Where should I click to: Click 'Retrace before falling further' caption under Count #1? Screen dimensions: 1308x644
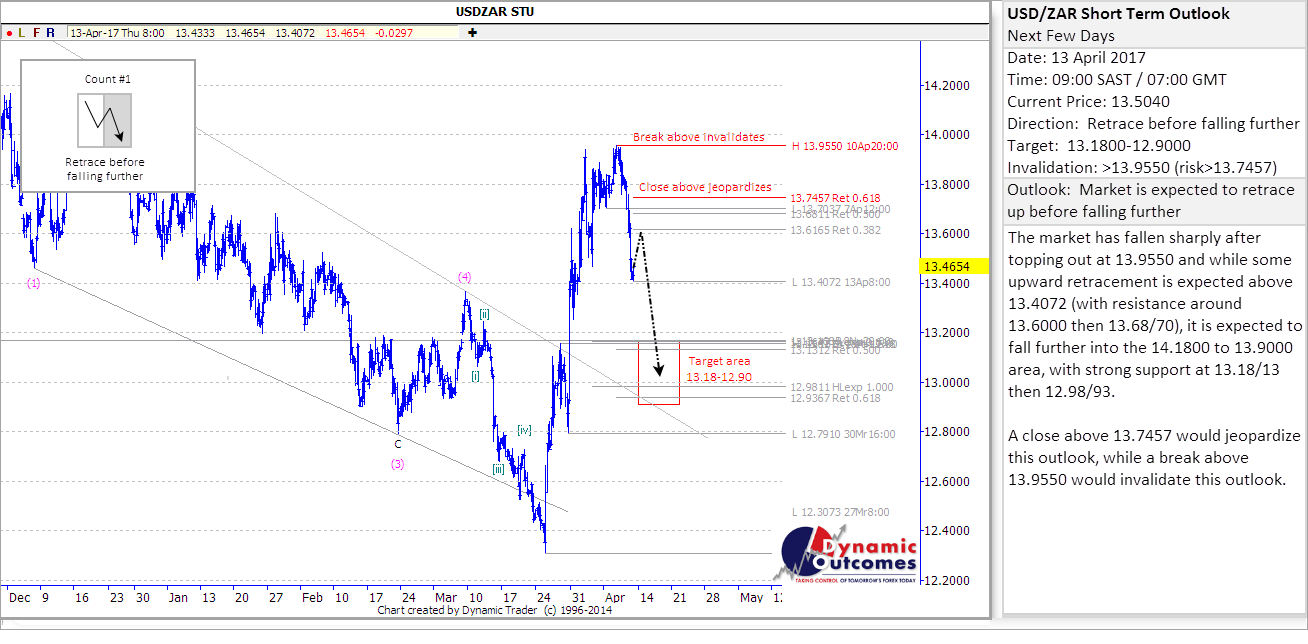[x=105, y=169]
